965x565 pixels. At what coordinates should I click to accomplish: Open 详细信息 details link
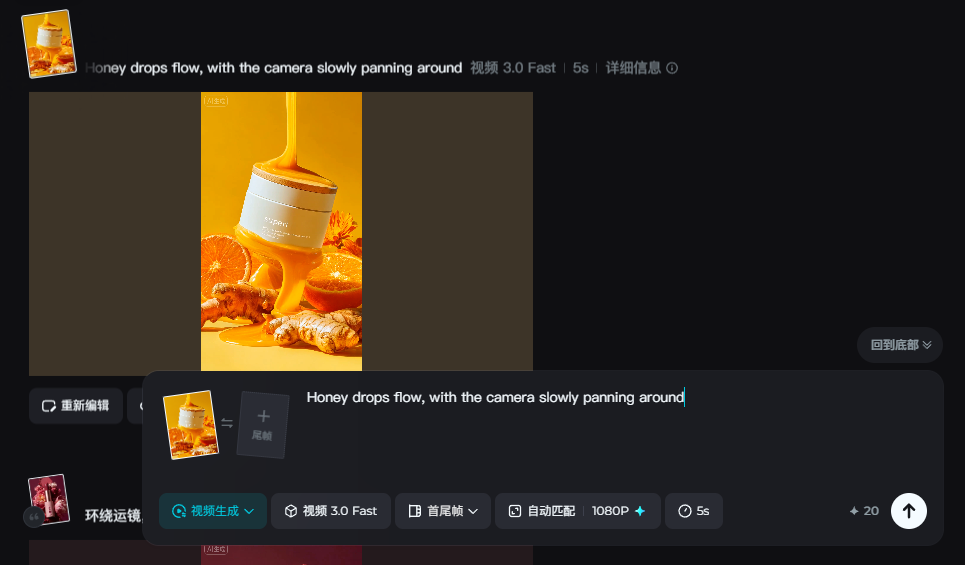(x=633, y=68)
